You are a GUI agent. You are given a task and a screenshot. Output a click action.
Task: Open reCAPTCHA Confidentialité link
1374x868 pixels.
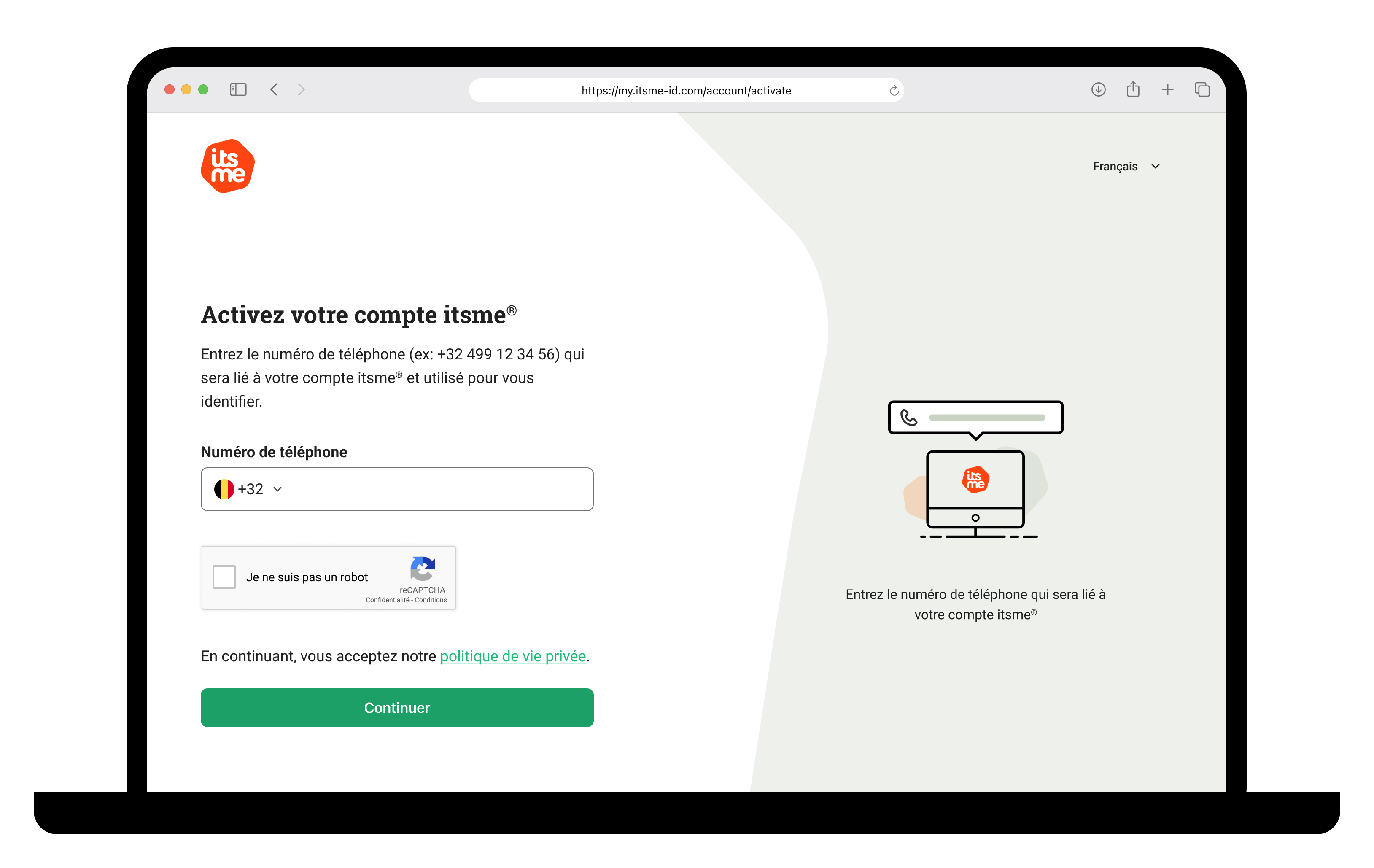pyautogui.click(x=388, y=600)
